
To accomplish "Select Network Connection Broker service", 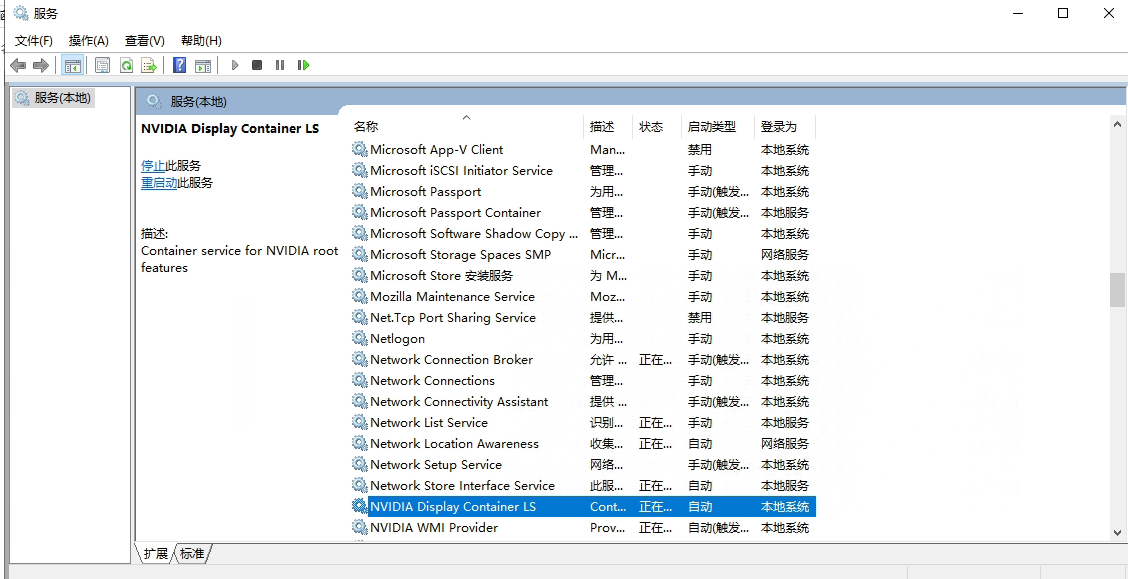I will (x=583, y=360).
